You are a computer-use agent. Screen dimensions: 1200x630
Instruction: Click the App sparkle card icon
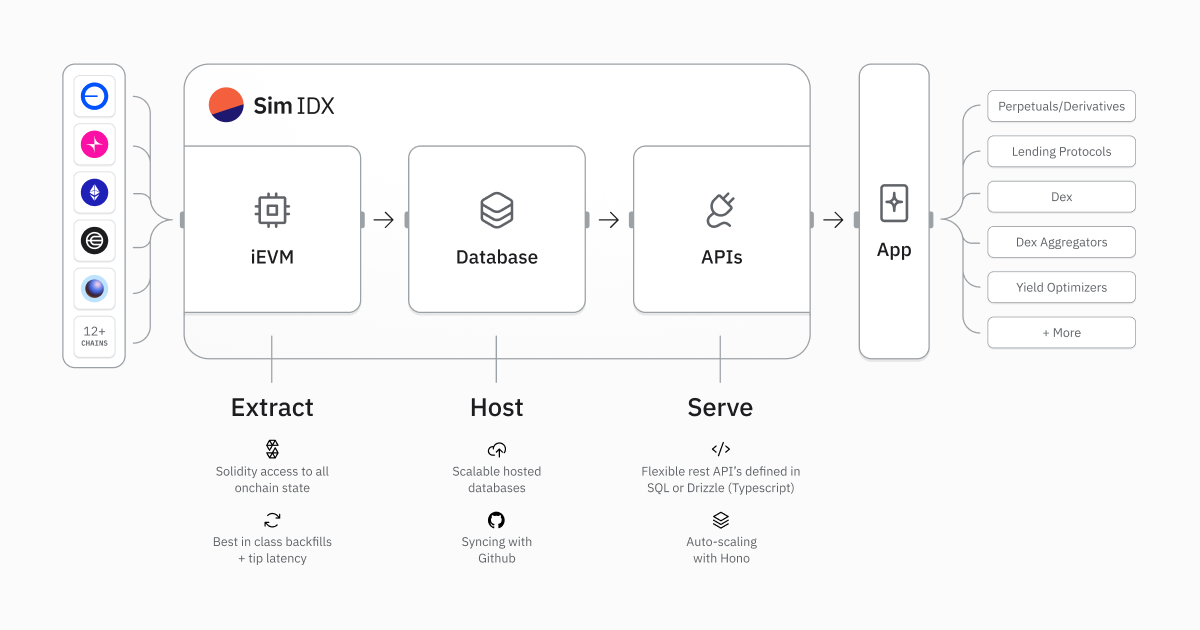894,203
